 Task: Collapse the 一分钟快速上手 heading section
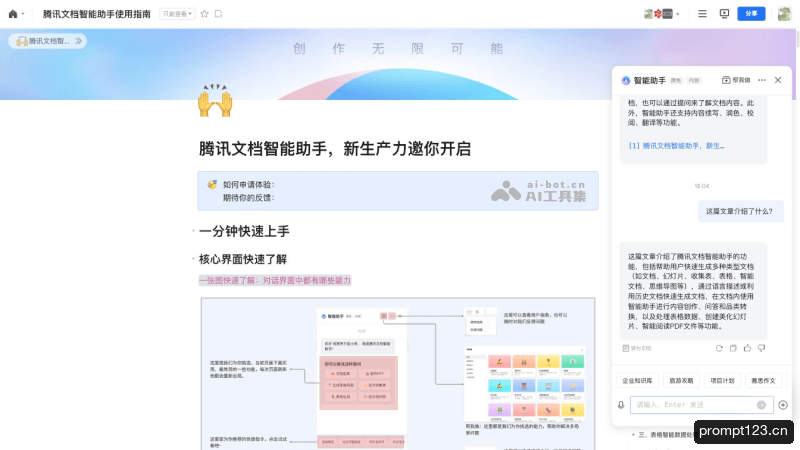193,231
